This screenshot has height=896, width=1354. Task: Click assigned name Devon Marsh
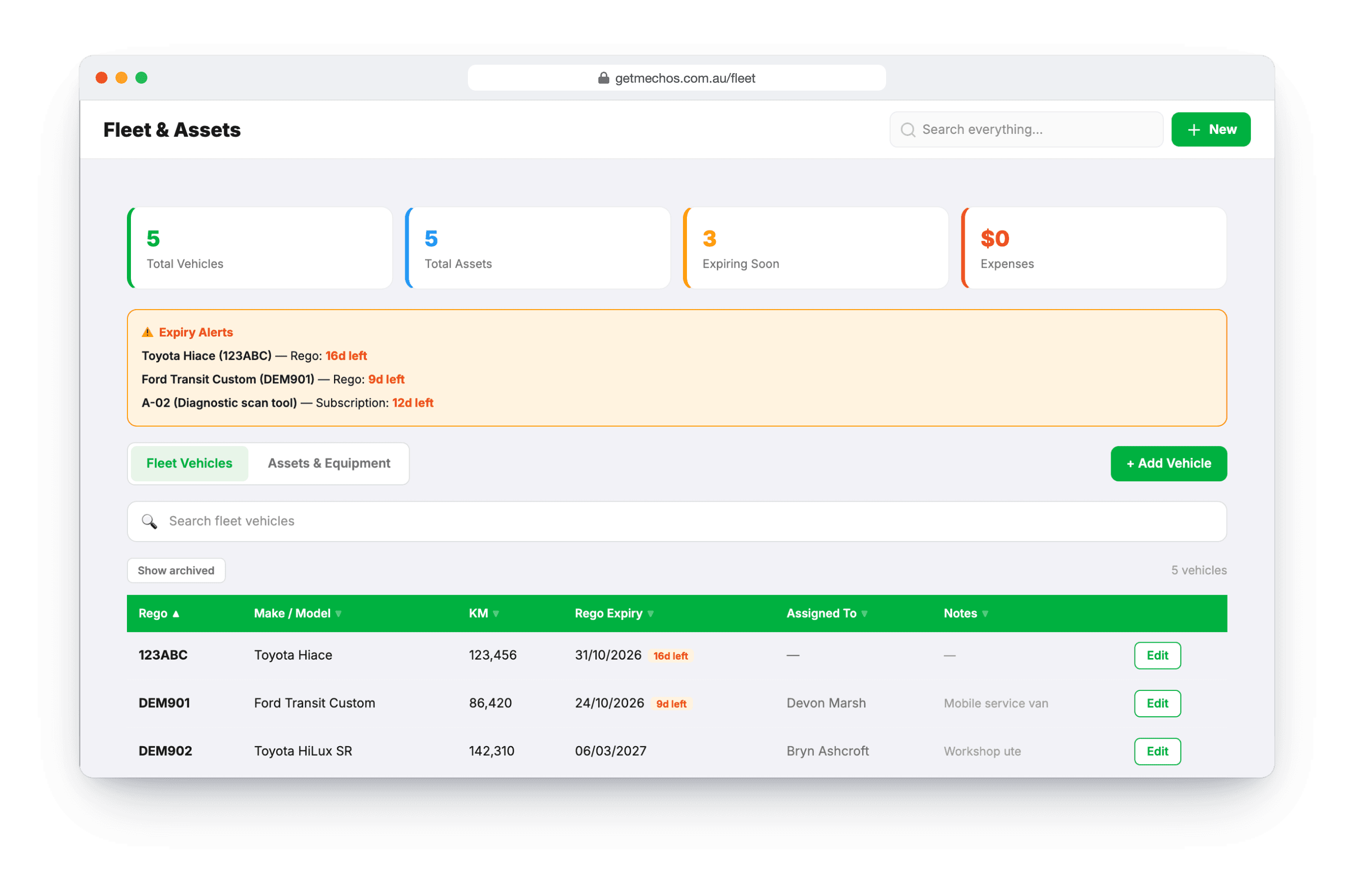click(826, 703)
